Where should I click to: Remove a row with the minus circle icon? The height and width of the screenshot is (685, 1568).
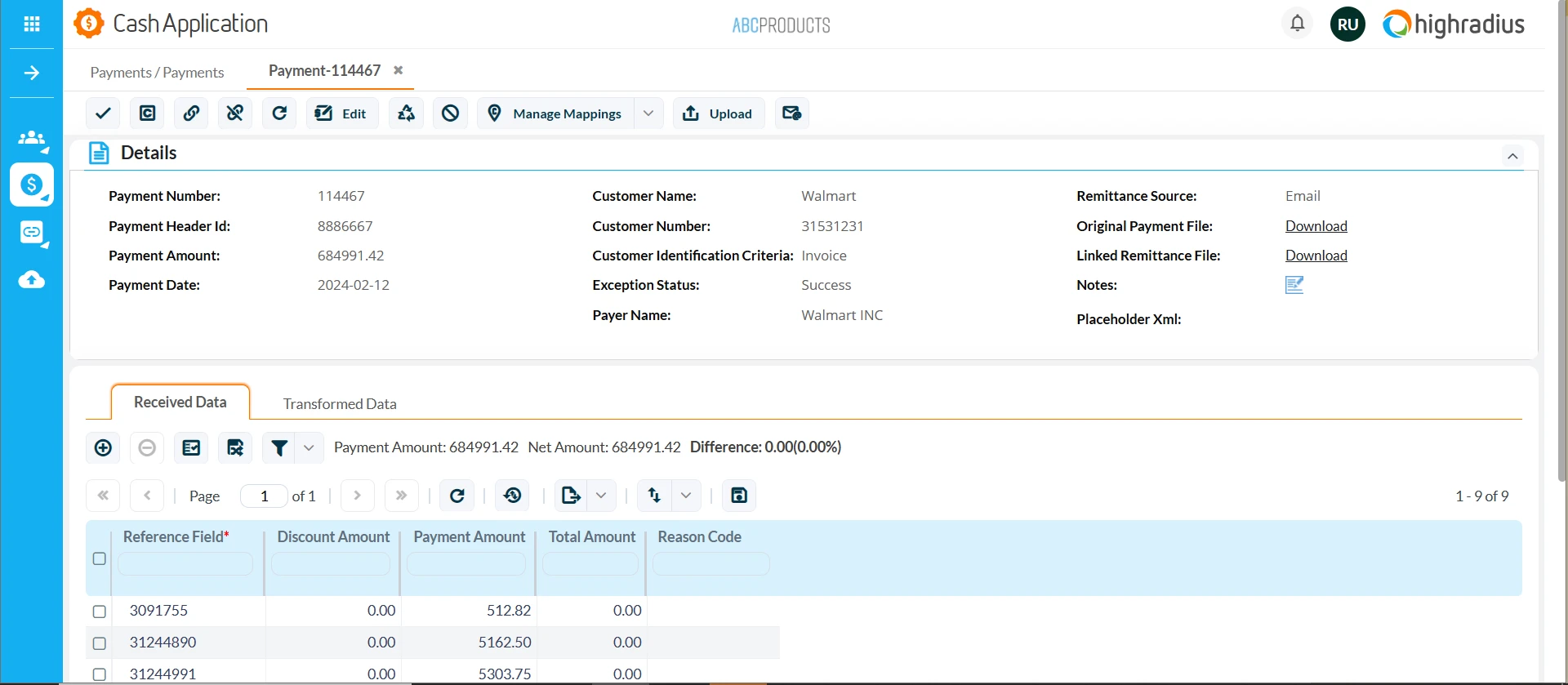pyautogui.click(x=147, y=447)
